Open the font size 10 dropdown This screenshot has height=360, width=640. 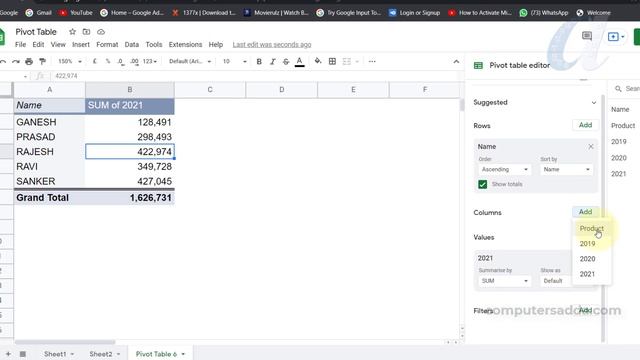(x=234, y=61)
